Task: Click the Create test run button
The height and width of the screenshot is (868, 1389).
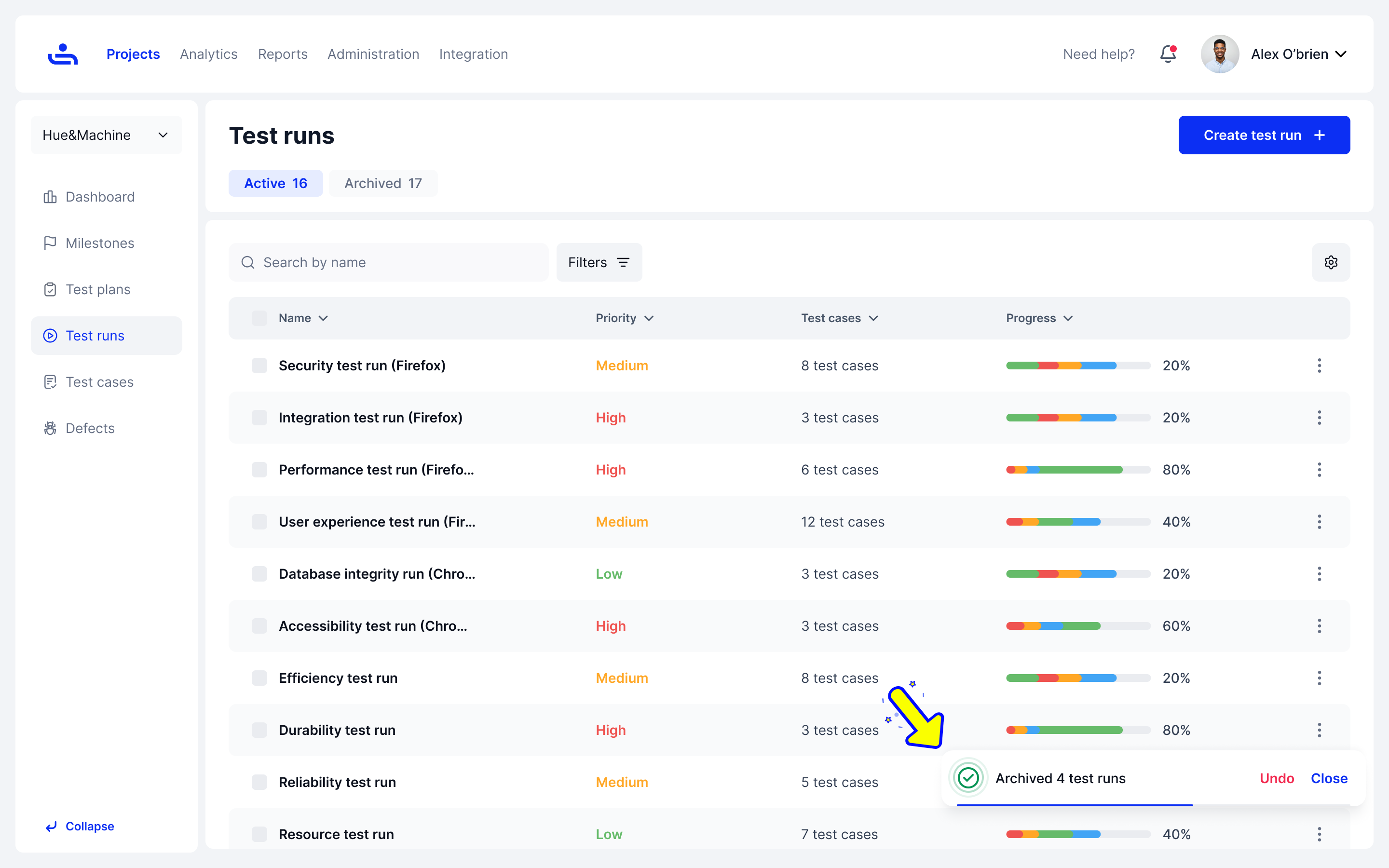Action: click(x=1264, y=135)
